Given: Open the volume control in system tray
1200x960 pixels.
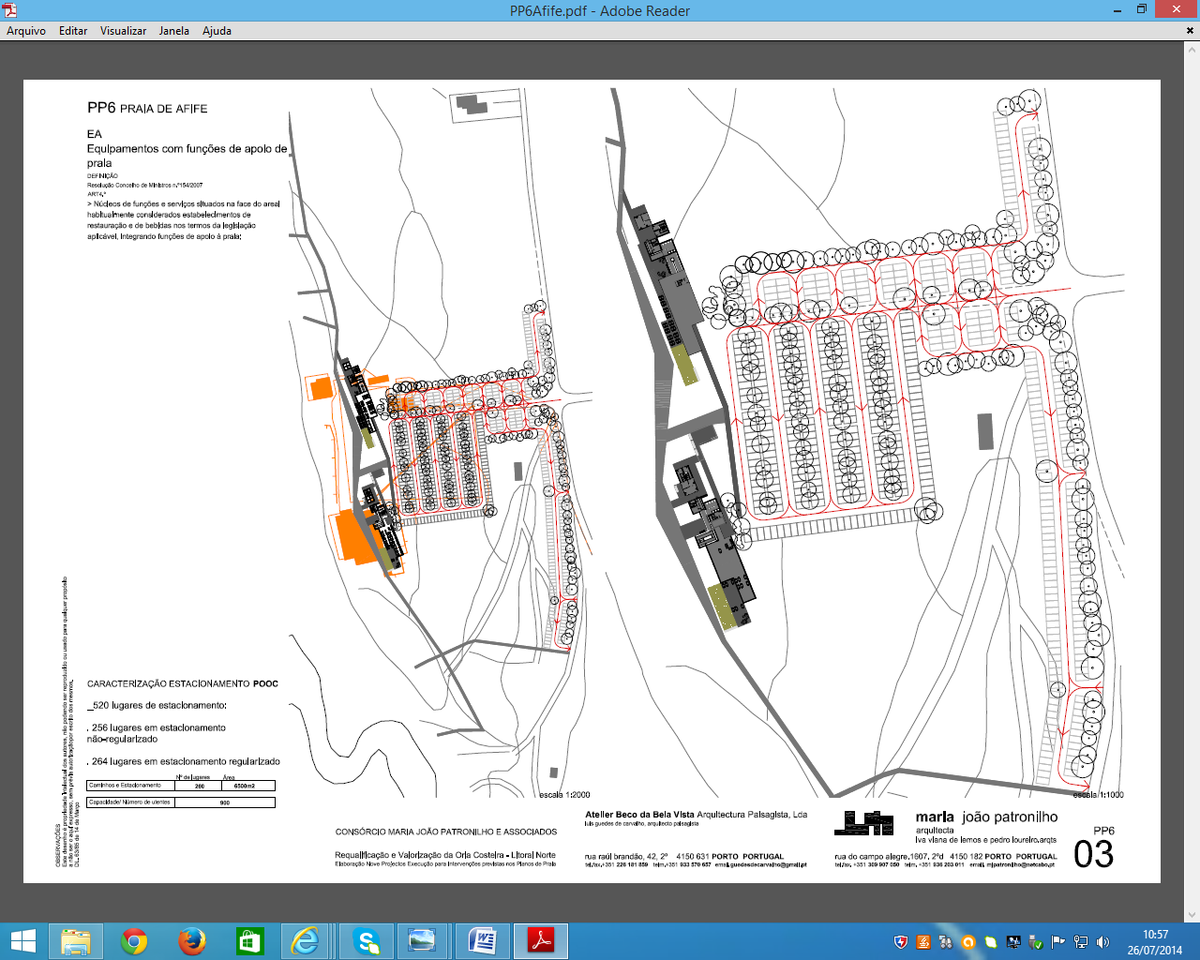Looking at the screenshot, I should (x=1103, y=942).
